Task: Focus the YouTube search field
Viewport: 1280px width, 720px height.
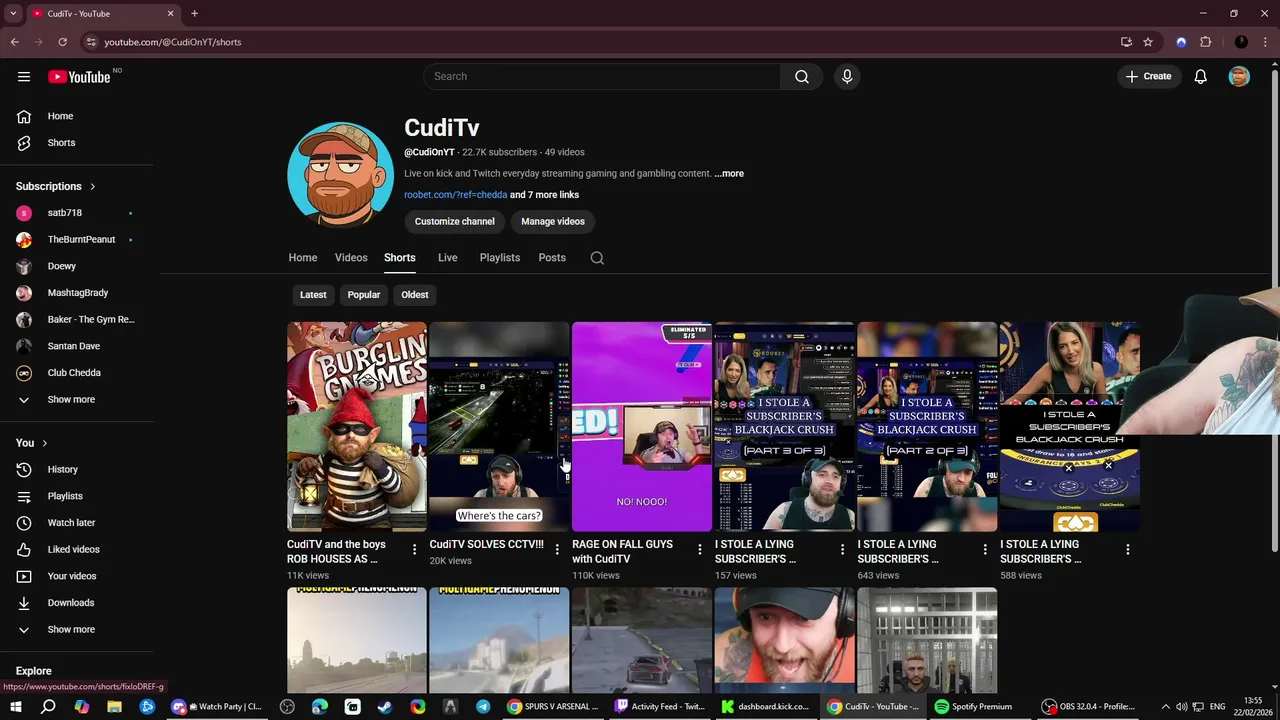Action: pos(602,76)
